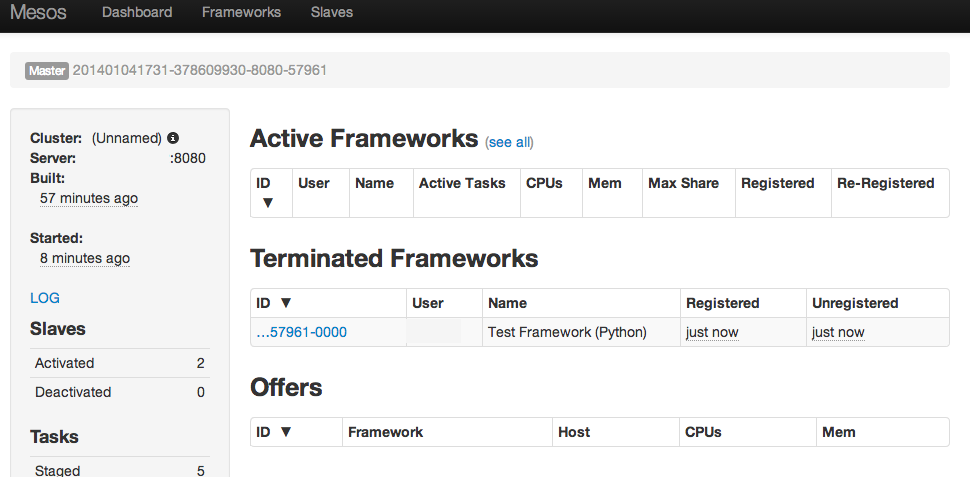Sort active frameworks by Active Tasks

tap(462, 183)
